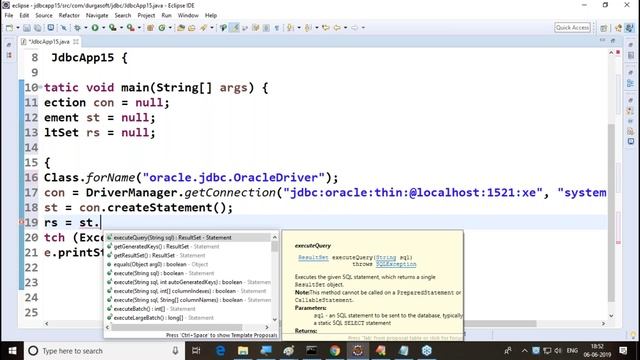Toggle the Show Whitespace Characters pilcrow button

coord(277,28)
